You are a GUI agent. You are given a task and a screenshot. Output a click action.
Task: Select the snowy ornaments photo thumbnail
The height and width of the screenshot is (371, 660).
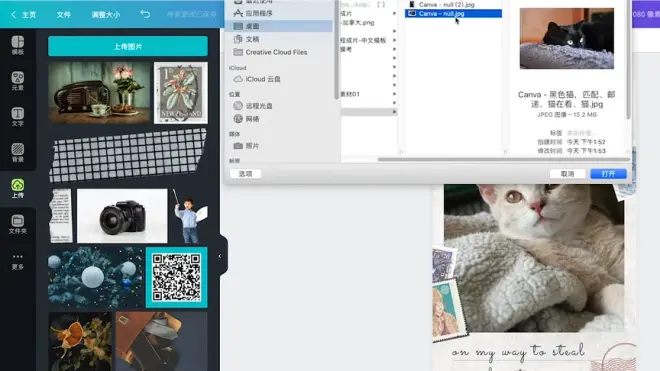pyautogui.click(x=95, y=278)
